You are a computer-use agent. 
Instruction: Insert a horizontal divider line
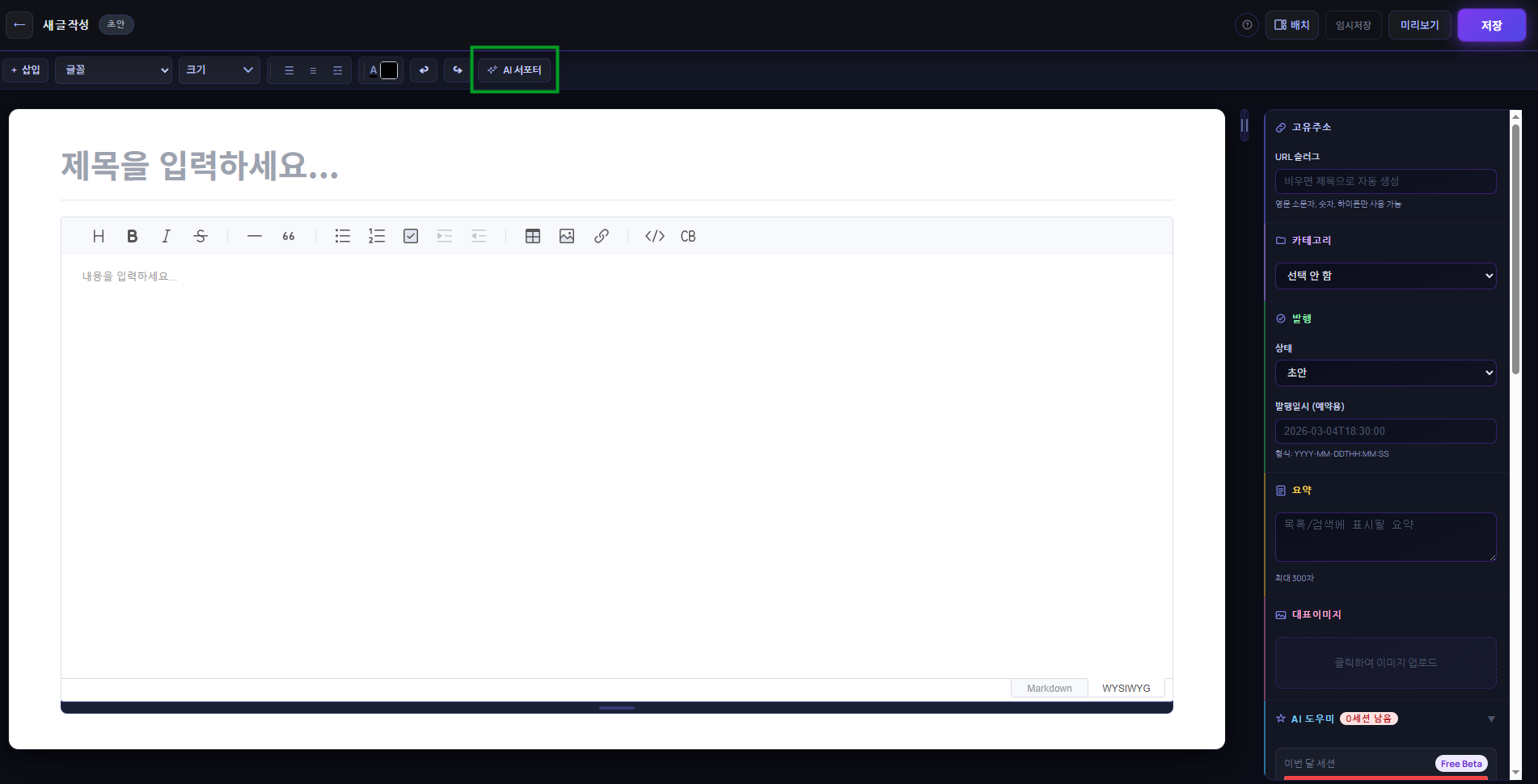(x=254, y=236)
